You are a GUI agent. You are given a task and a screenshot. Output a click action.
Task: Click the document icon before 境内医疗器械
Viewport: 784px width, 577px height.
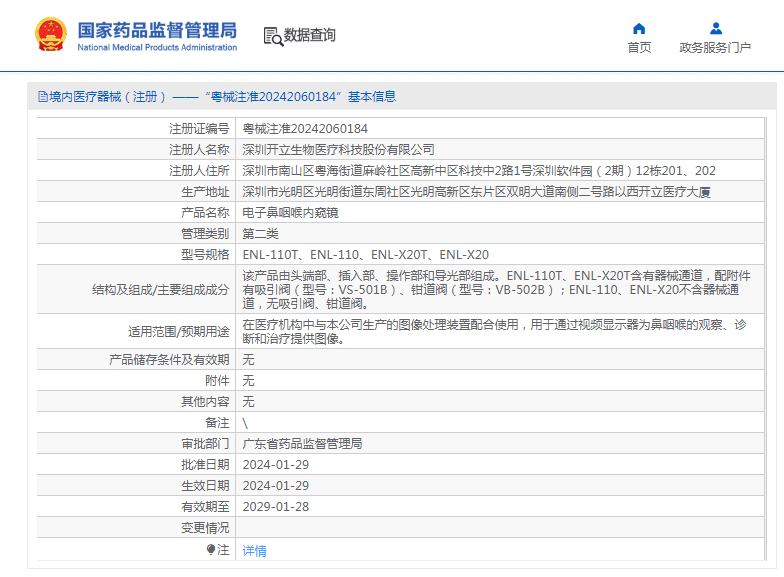tap(43, 96)
